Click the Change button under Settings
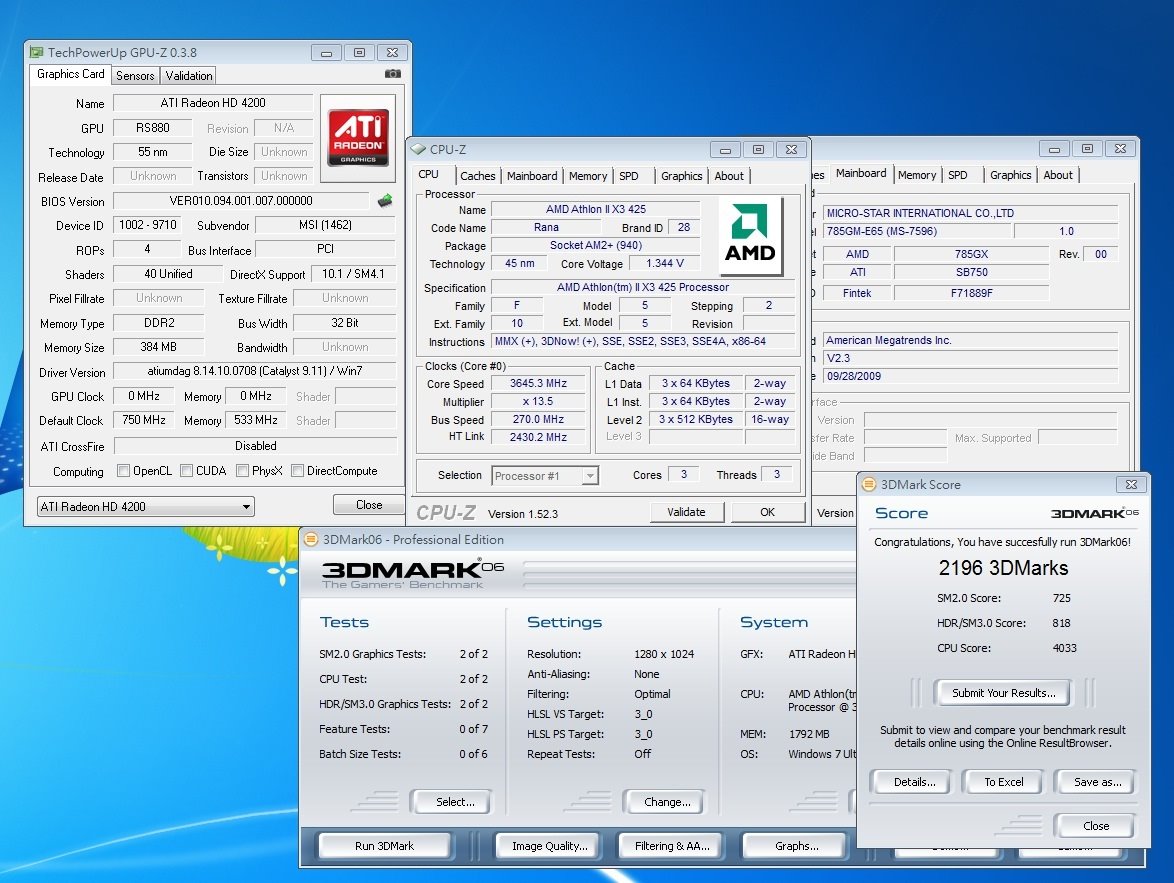The height and width of the screenshot is (883, 1174). pos(666,802)
